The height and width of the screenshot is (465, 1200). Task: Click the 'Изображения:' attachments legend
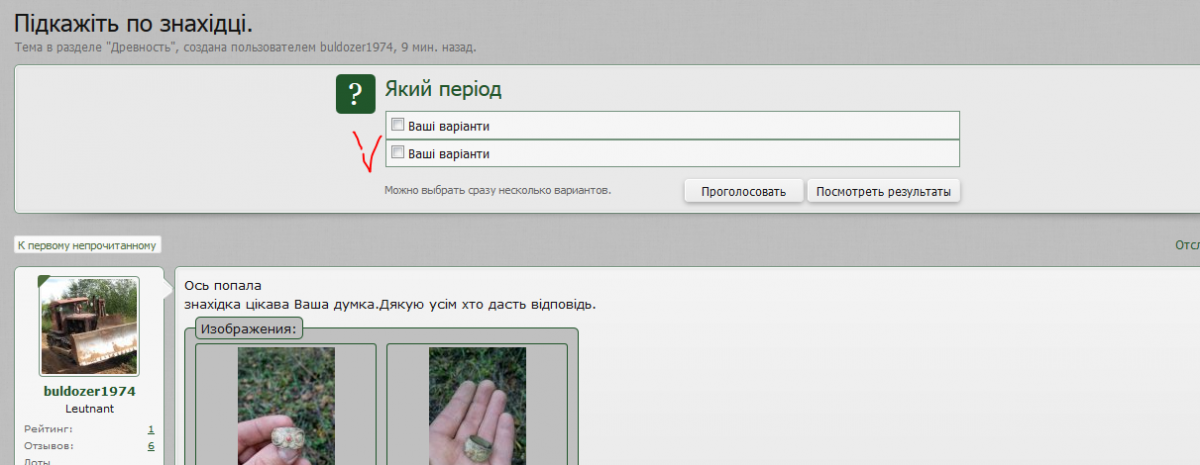(x=248, y=328)
